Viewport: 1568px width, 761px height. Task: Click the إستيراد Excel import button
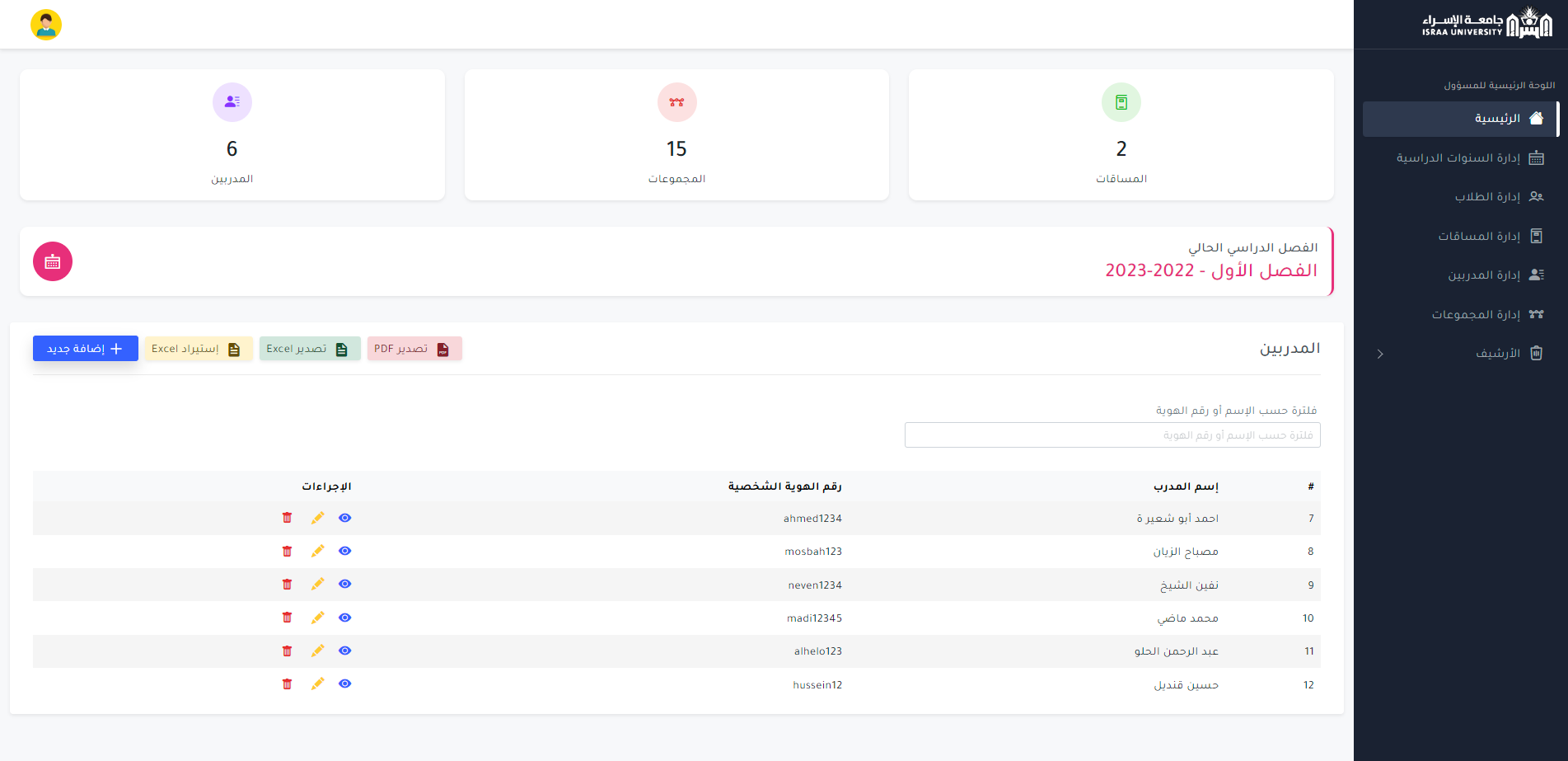[198, 349]
